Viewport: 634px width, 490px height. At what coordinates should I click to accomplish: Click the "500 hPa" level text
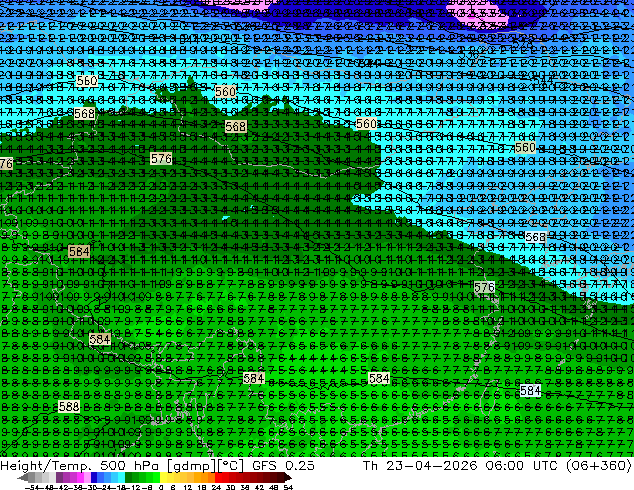(x=132, y=465)
